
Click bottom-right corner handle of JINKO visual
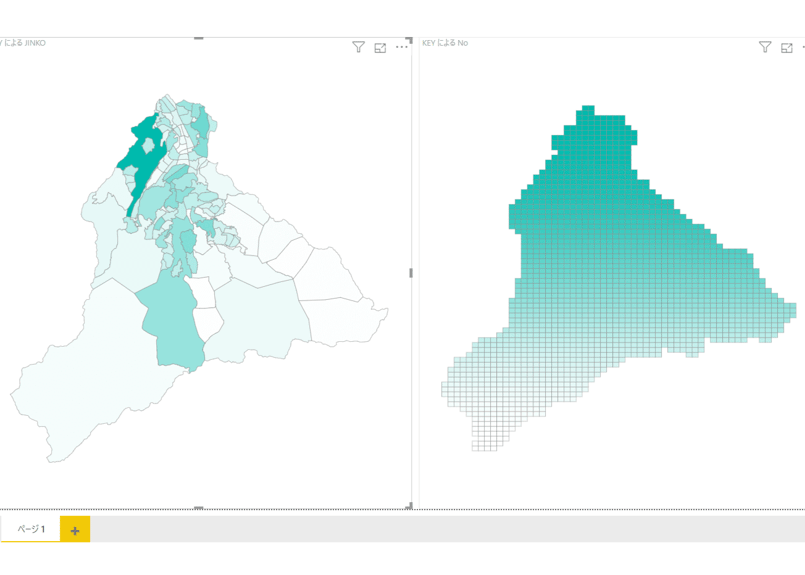click(x=409, y=506)
